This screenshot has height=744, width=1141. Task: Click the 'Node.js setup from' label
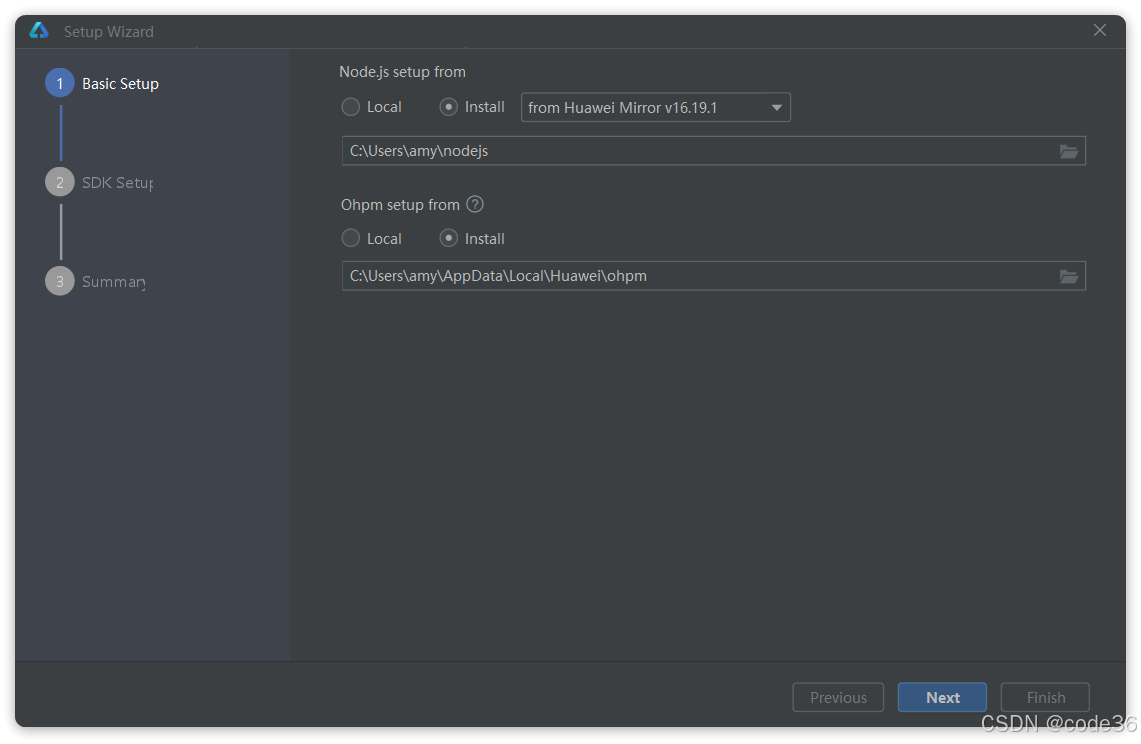coord(402,72)
